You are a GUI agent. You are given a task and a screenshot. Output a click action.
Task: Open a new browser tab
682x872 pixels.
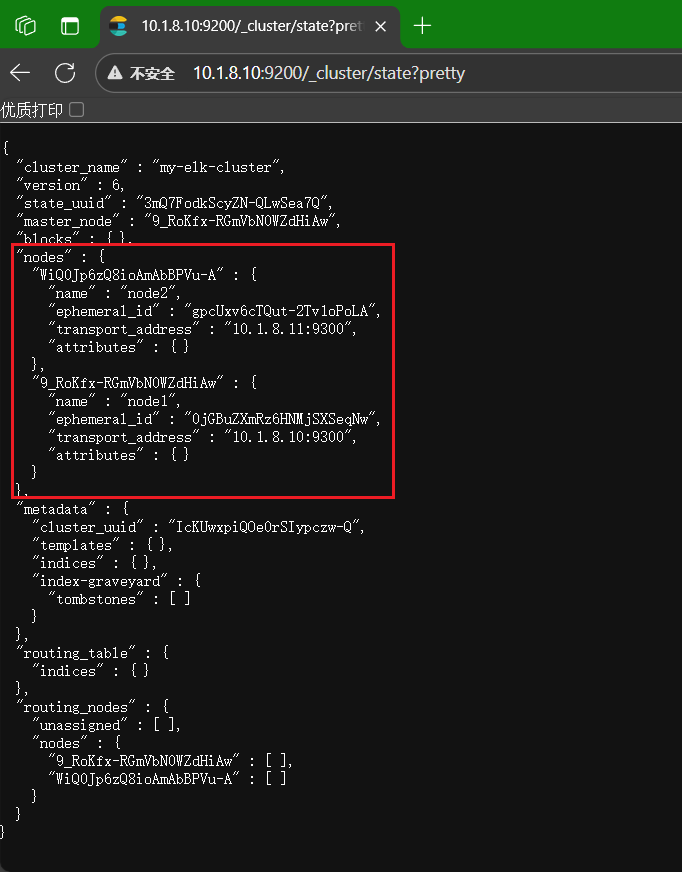(422, 26)
